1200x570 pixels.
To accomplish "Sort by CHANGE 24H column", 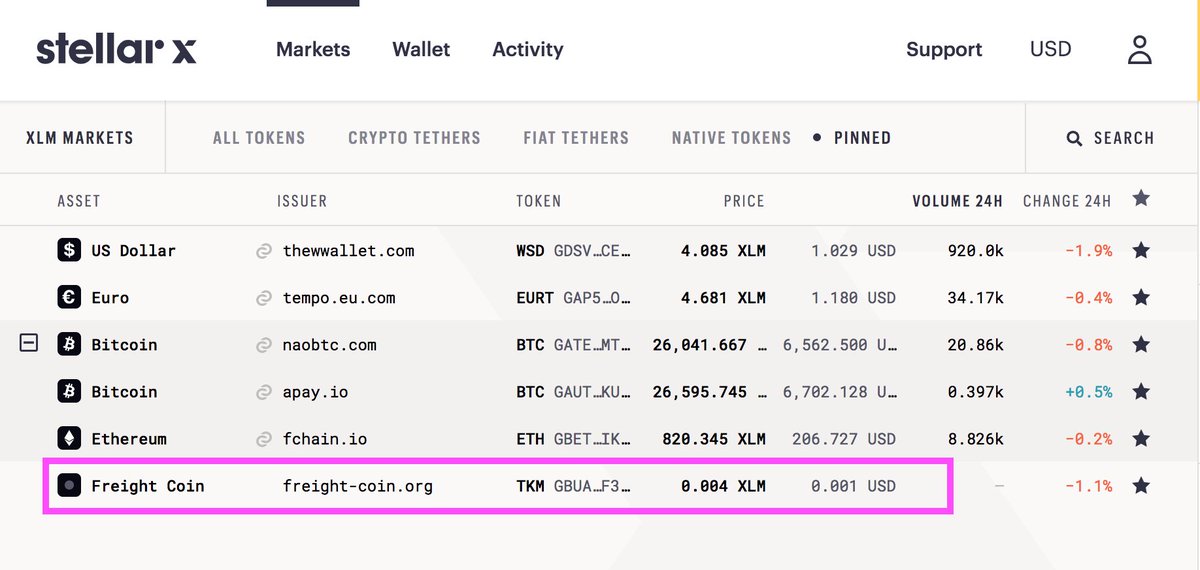I will [1067, 201].
